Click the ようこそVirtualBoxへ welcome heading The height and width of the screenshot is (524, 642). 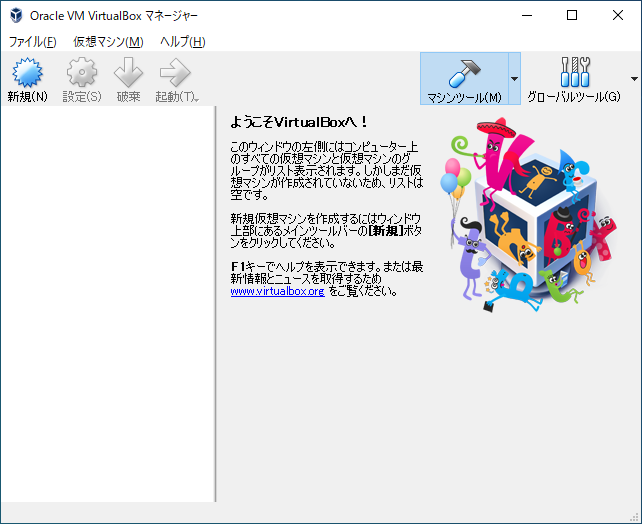coord(299,122)
